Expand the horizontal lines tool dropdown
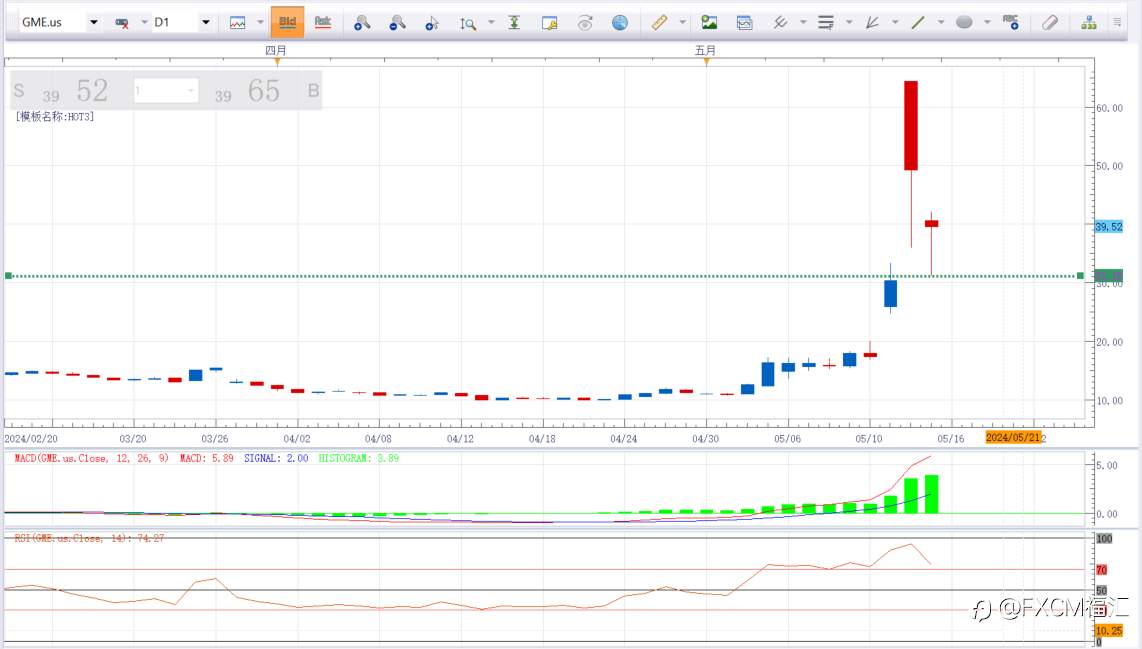 tap(849, 23)
